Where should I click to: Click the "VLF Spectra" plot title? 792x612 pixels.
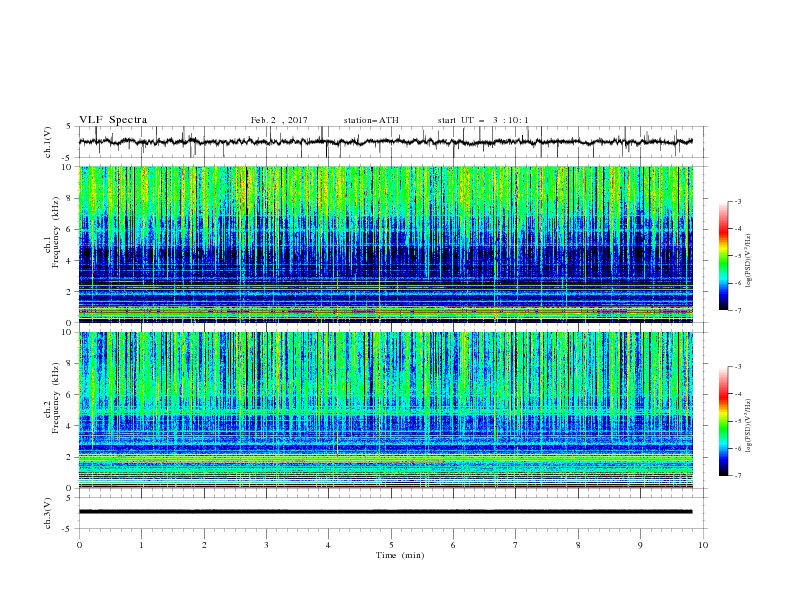point(113,120)
